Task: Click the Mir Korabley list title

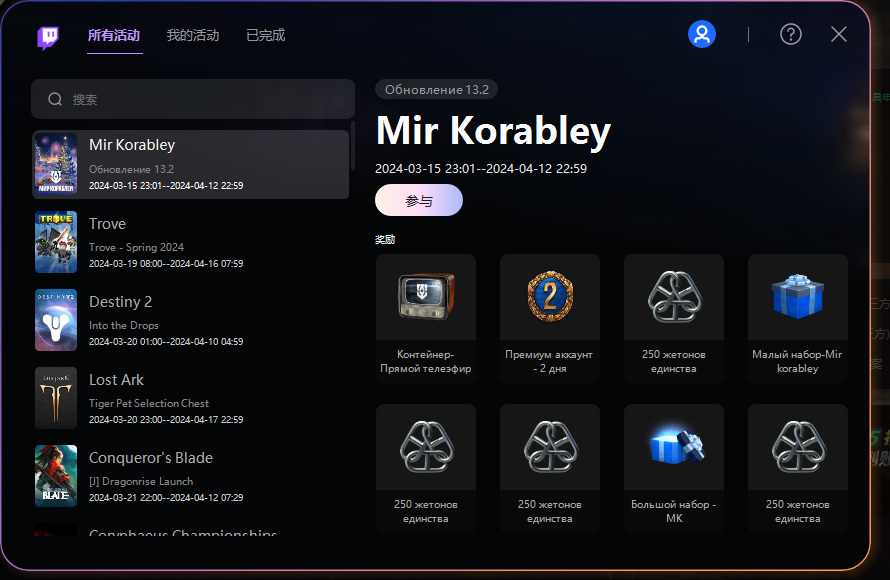Action: click(x=132, y=145)
